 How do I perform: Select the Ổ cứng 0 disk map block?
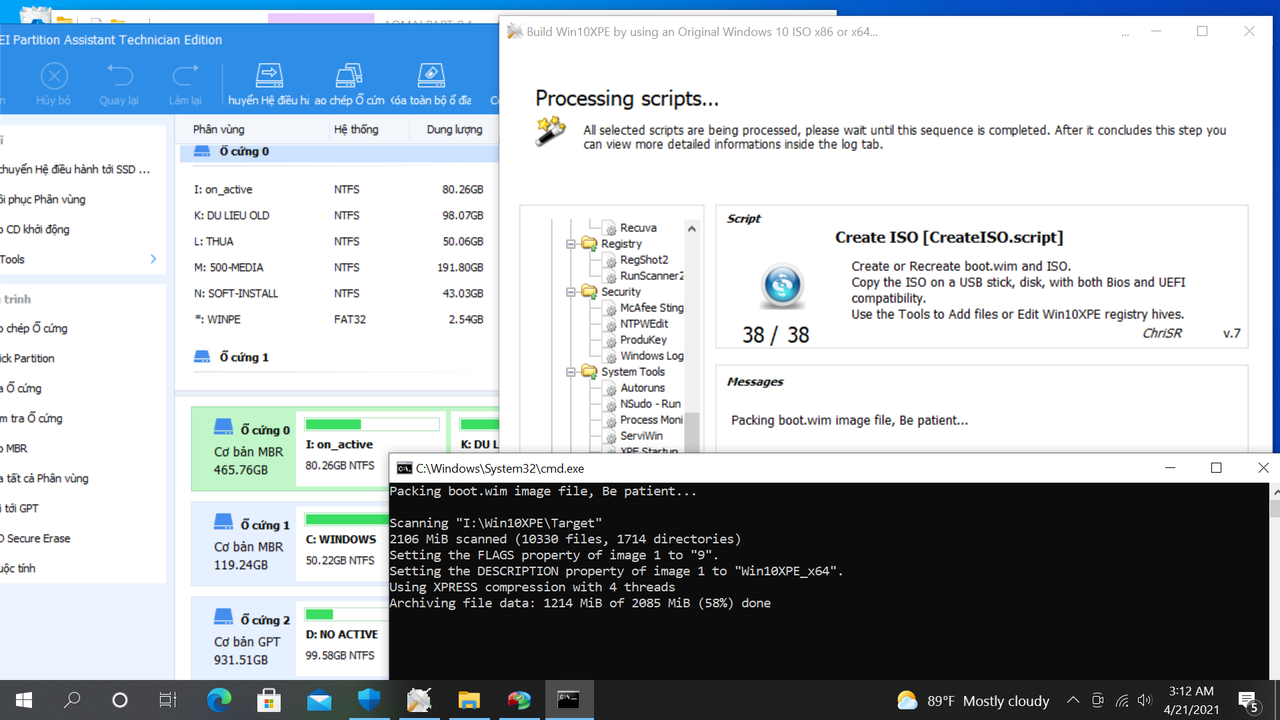(241, 449)
